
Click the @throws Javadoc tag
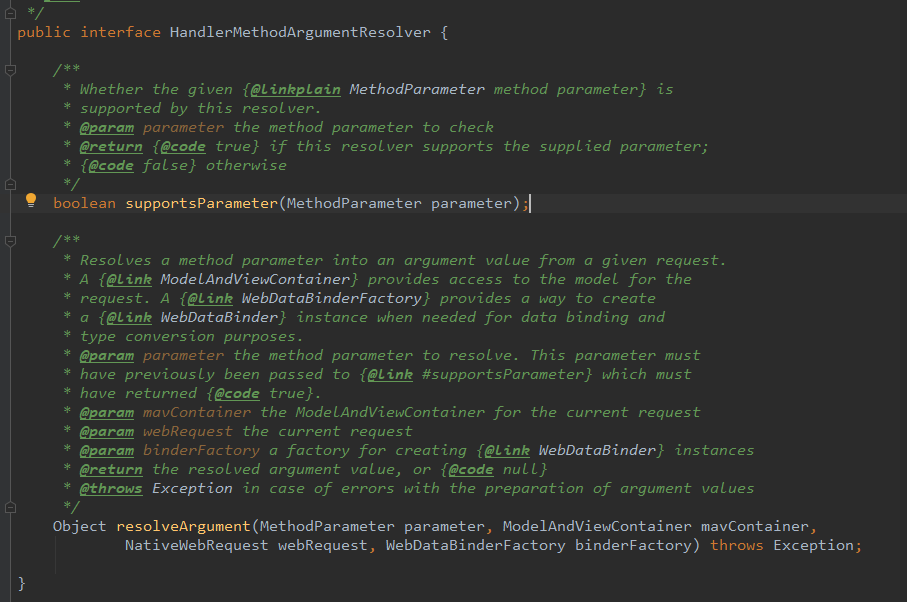111,489
